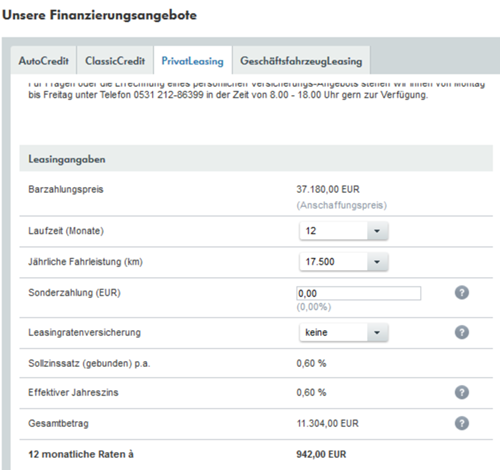The height and width of the screenshot is (470, 500).
Task: Select the Barzahlungspreis value 37.180,00 EUR
Action: coord(328,189)
